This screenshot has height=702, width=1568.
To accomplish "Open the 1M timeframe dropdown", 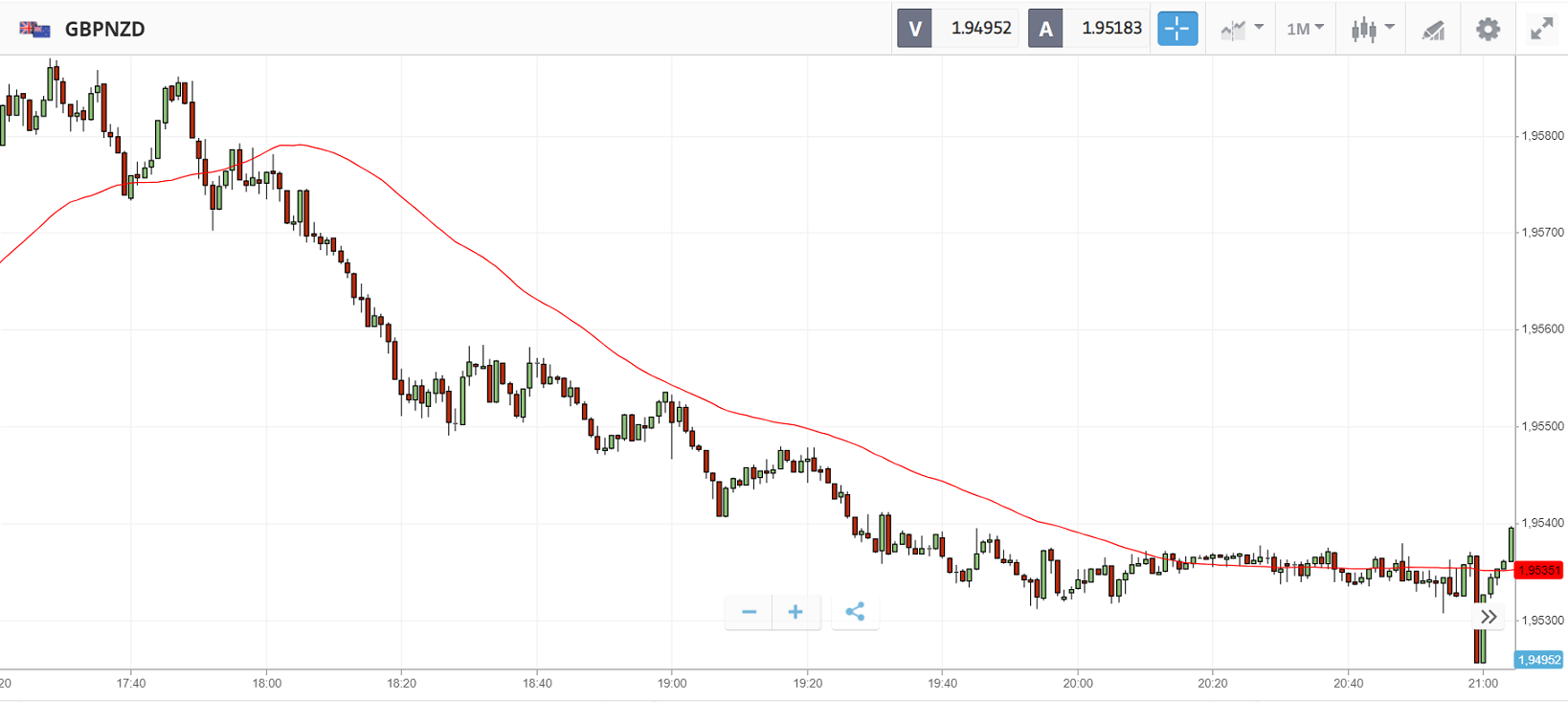I will 1305,29.
